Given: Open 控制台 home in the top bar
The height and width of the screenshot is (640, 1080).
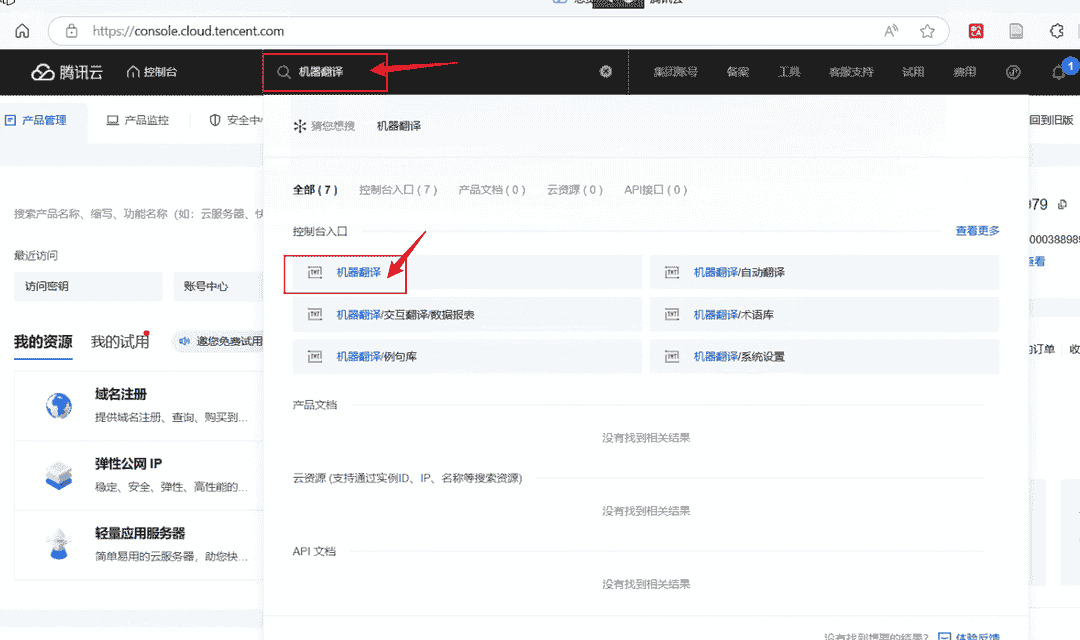Looking at the screenshot, I should coord(152,72).
